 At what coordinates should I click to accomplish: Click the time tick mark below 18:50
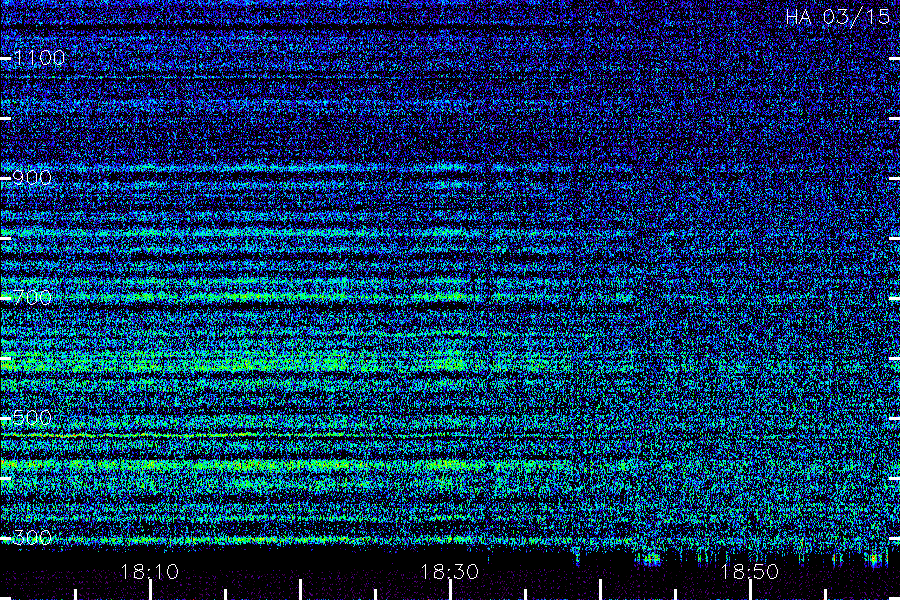point(750,590)
